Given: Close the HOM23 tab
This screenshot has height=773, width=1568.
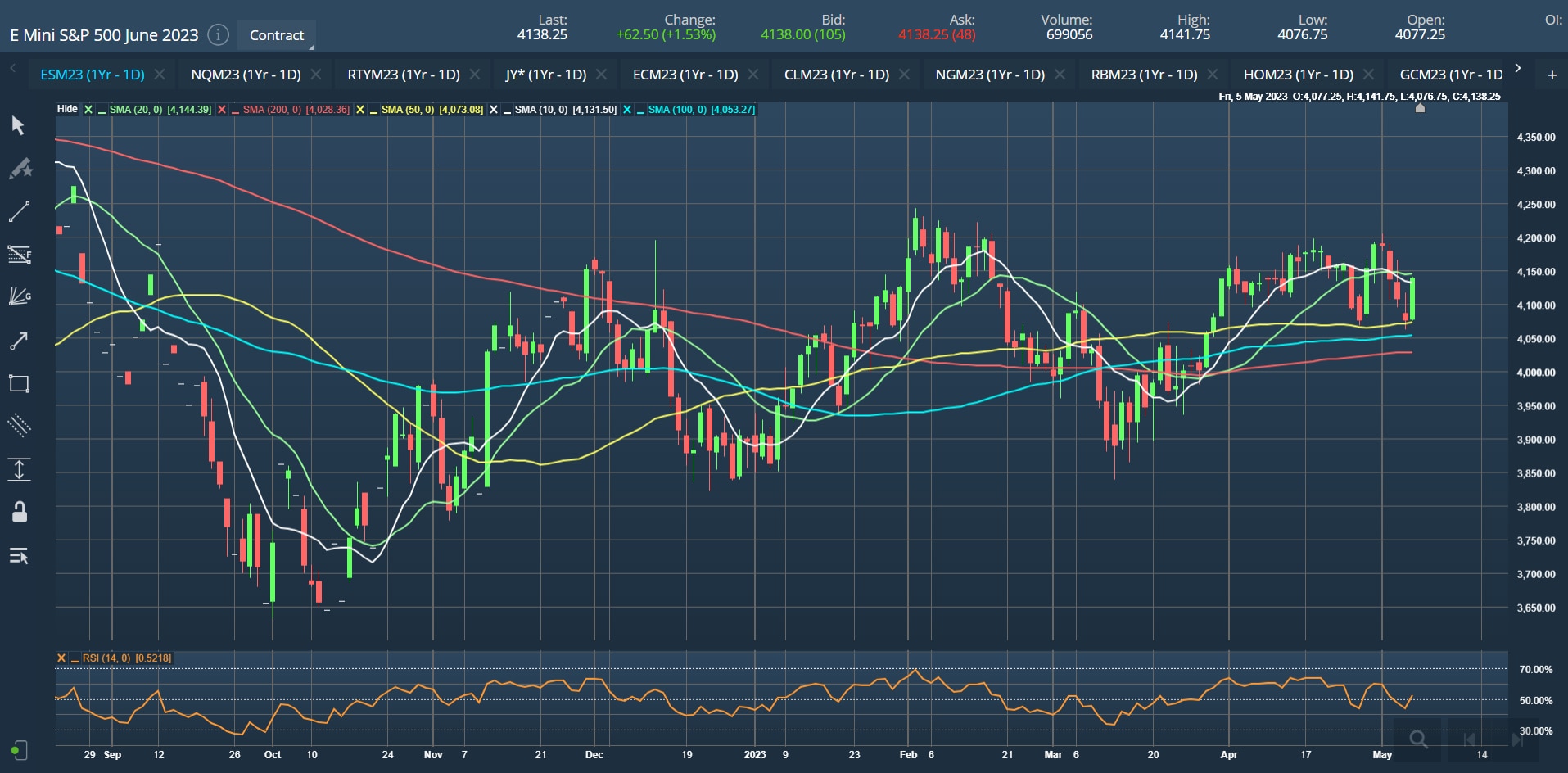Looking at the screenshot, I should (1368, 75).
